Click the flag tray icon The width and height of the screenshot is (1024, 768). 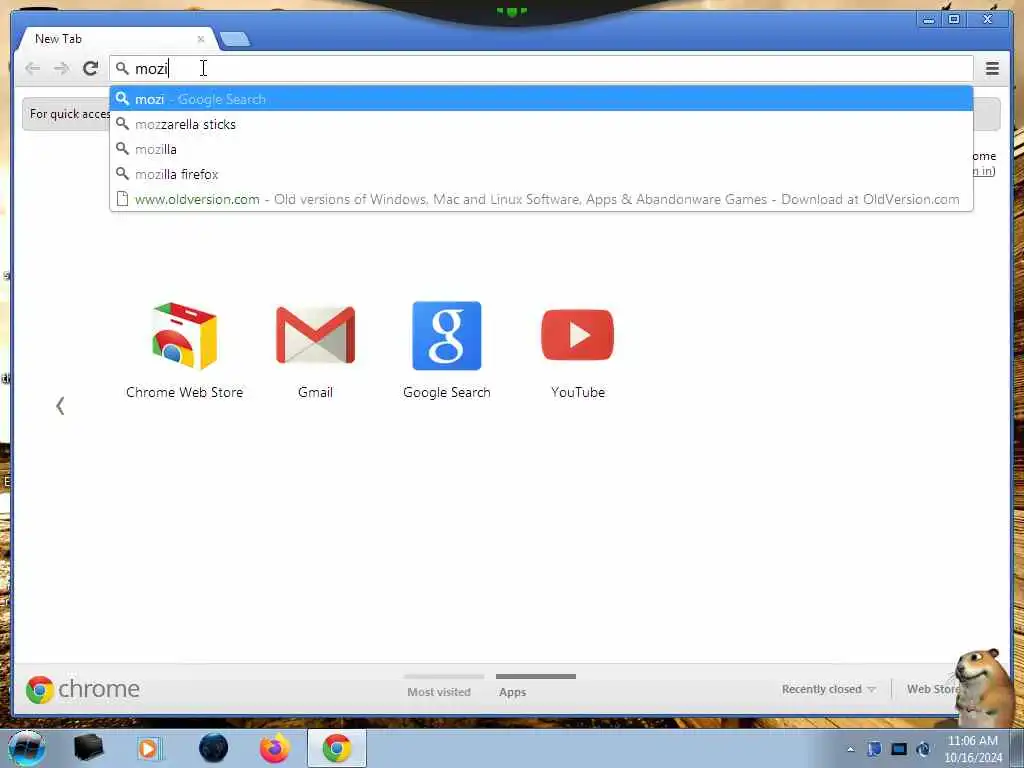tap(874, 749)
